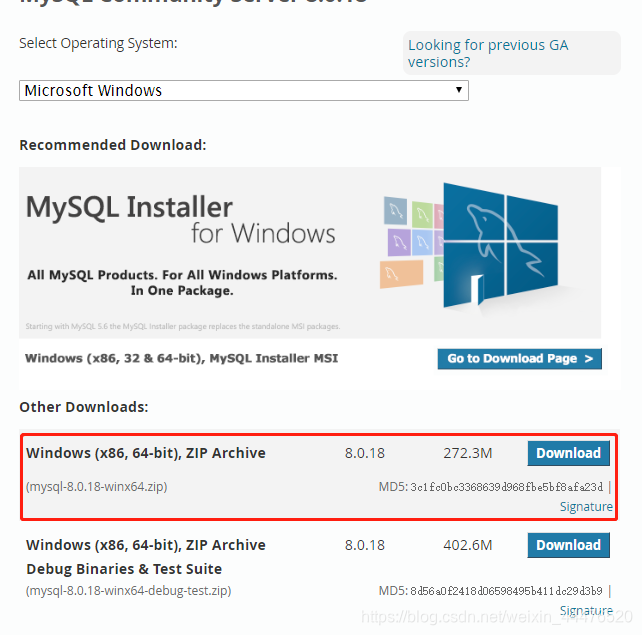Click the Windows logo with dolphin graphic
Image resolution: width=642 pixels, height=635 pixels.
point(500,245)
